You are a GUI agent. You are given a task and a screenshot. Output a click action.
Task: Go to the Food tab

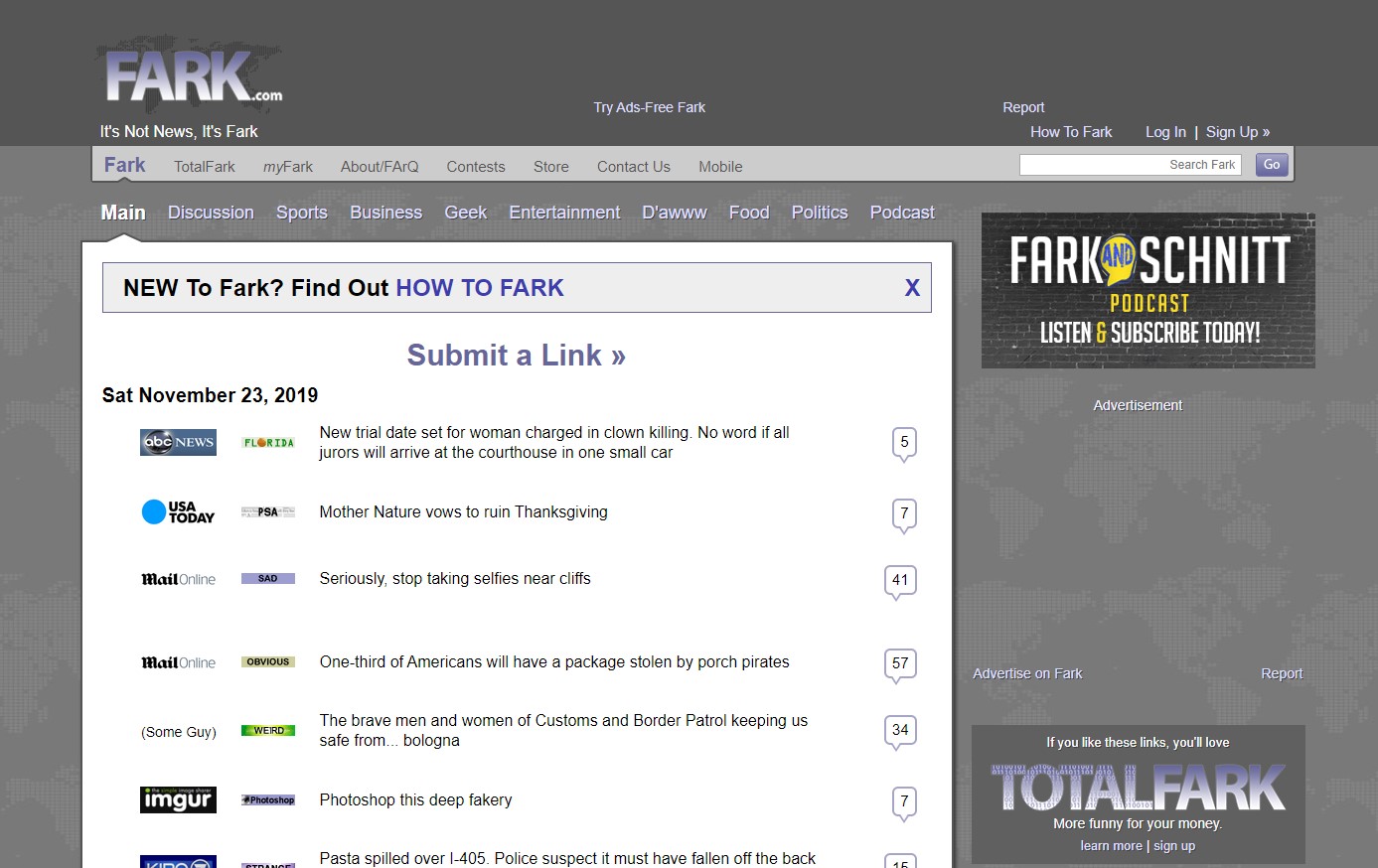click(749, 213)
